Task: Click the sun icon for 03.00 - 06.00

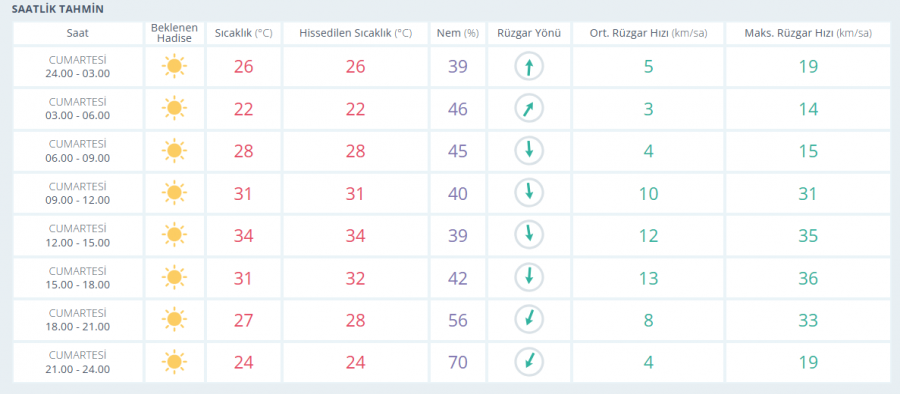Action: 174,109
